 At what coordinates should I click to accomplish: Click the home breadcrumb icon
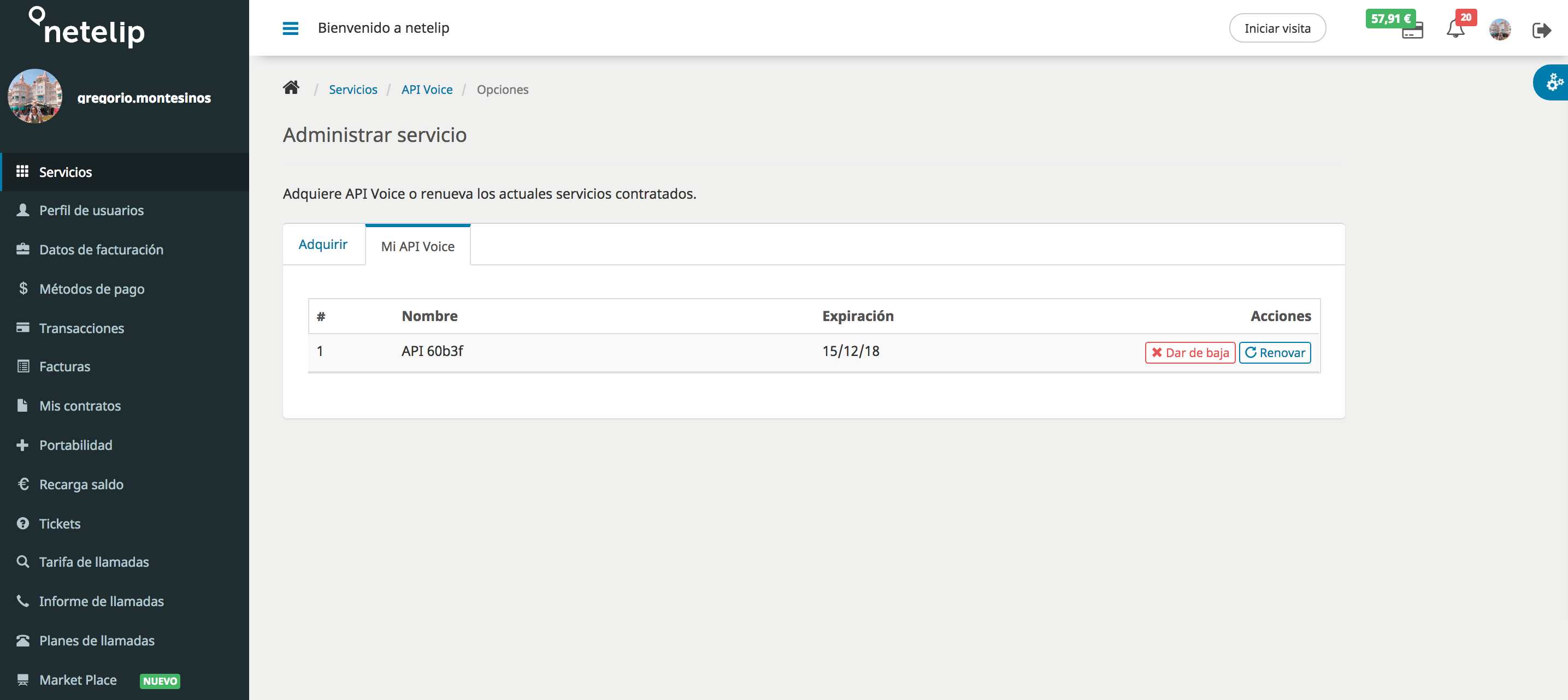pos(291,88)
